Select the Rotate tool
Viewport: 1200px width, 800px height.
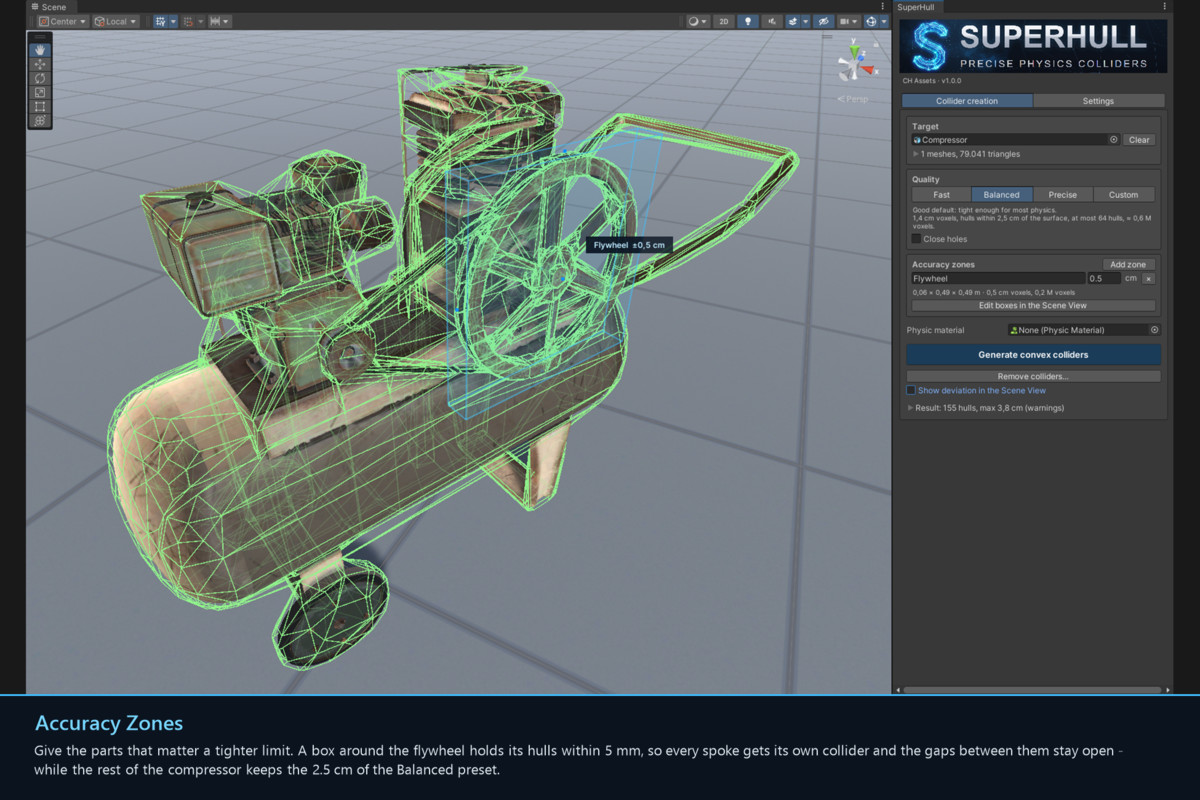[40, 78]
